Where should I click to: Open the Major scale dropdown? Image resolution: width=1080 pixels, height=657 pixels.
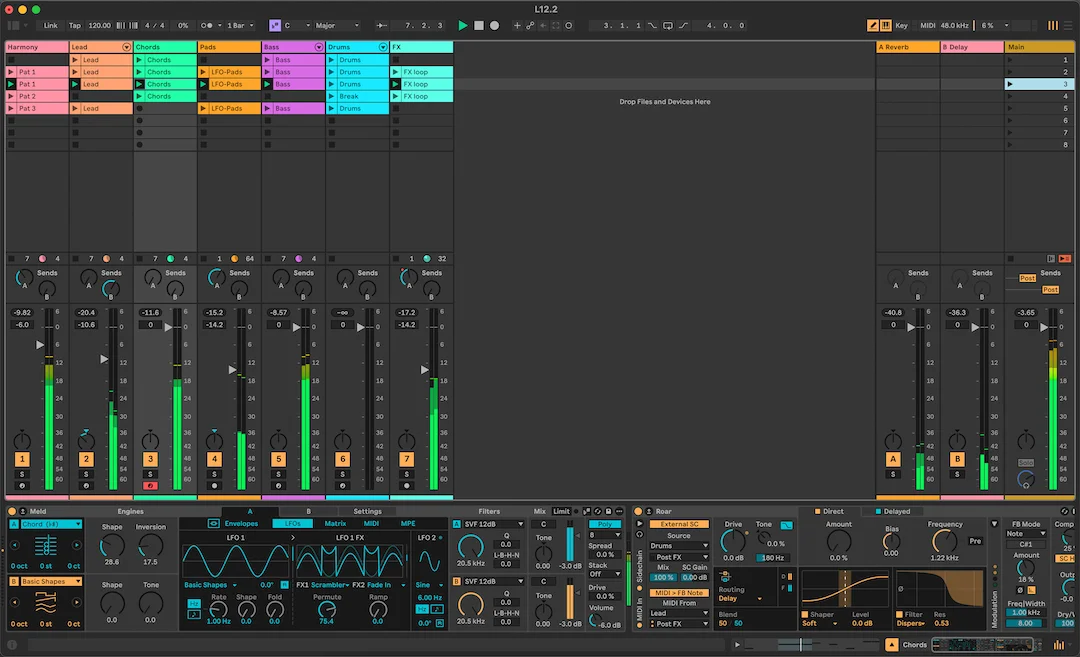pyautogui.click(x=338, y=25)
